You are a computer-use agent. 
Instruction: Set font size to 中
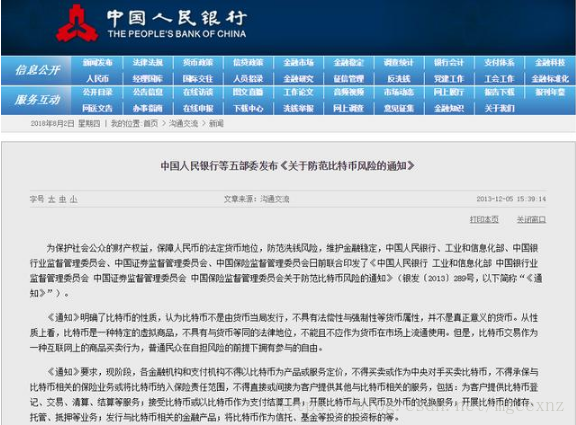pos(63,199)
